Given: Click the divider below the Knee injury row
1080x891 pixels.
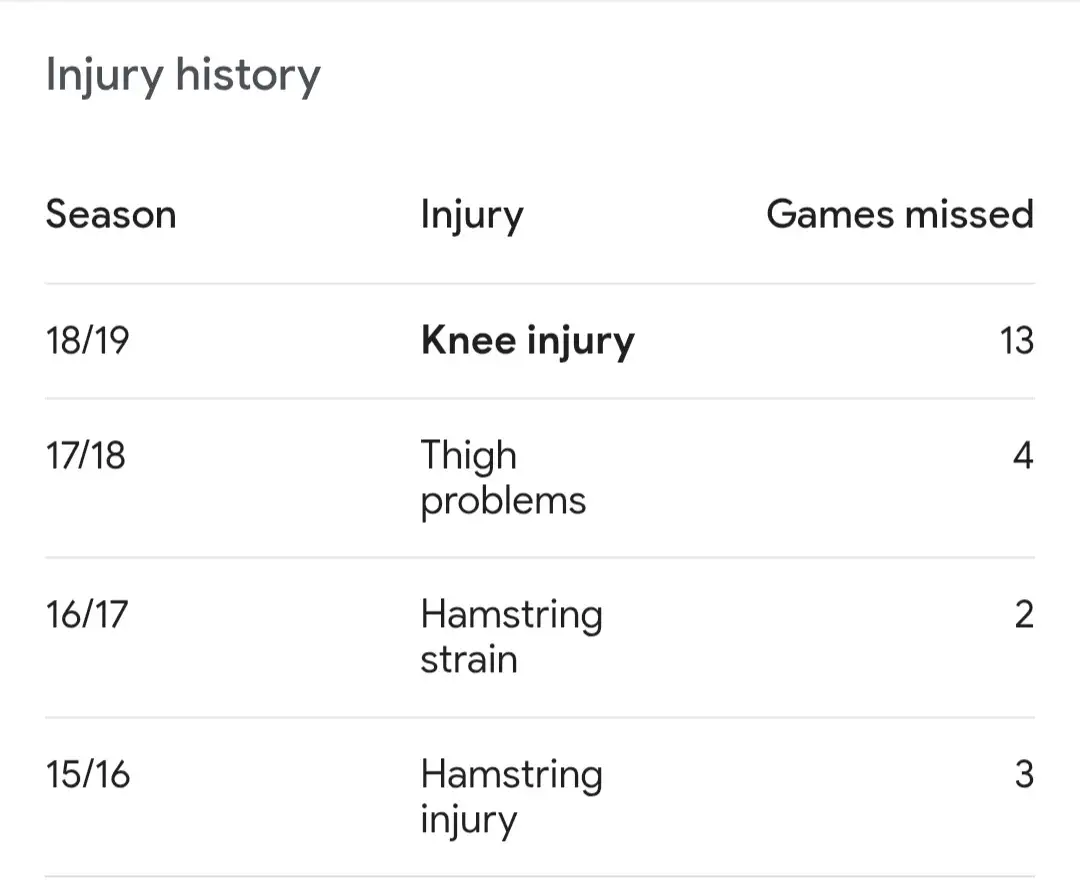Looking at the screenshot, I should point(540,398).
